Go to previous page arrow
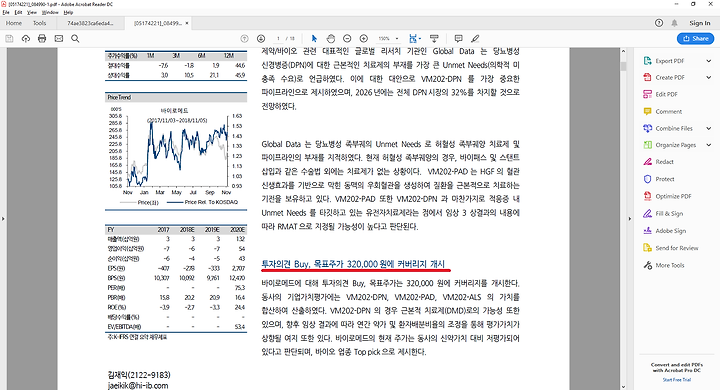The width and height of the screenshot is (720, 390). (245, 39)
